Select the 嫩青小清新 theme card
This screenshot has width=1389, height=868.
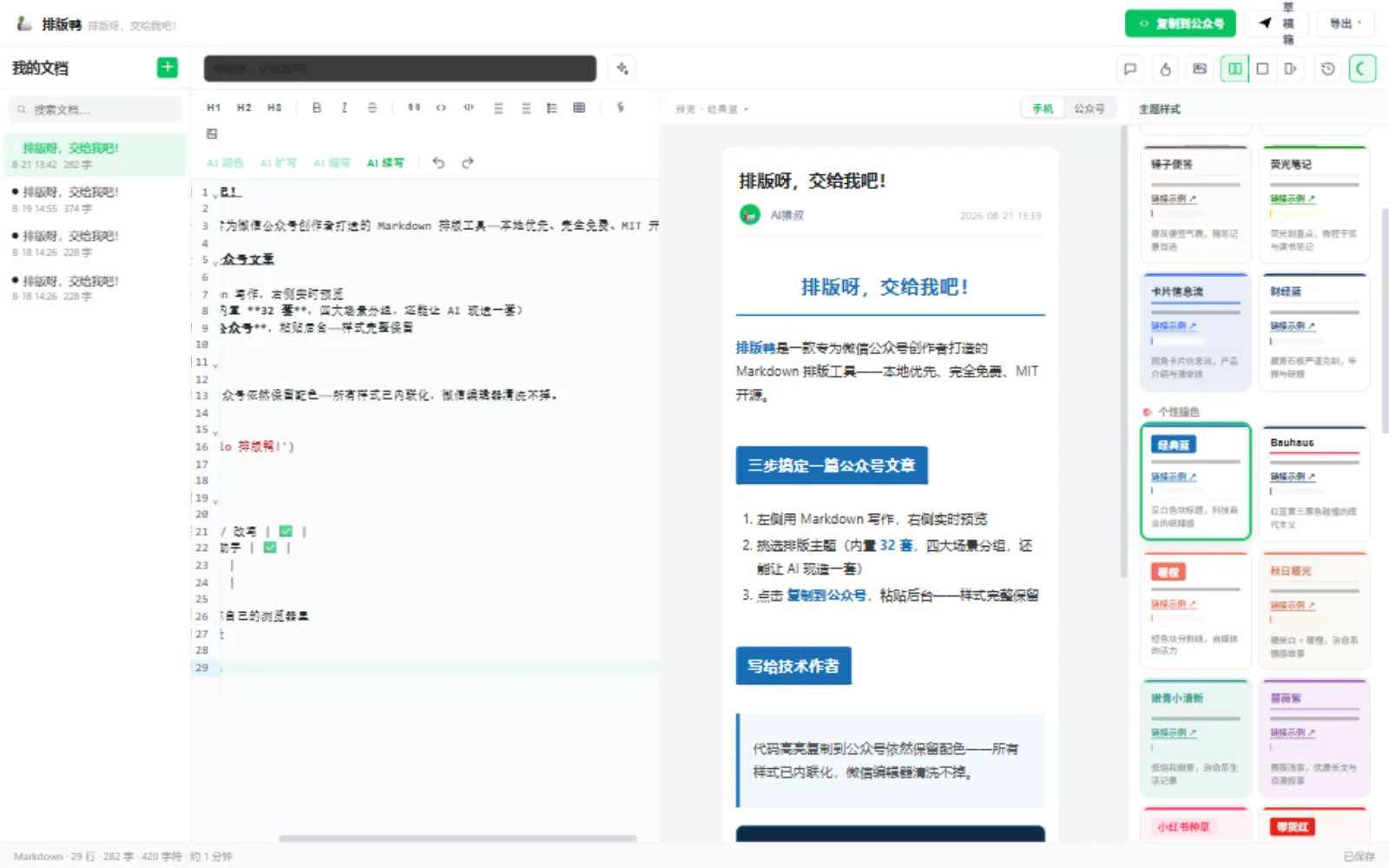[1195, 738]
